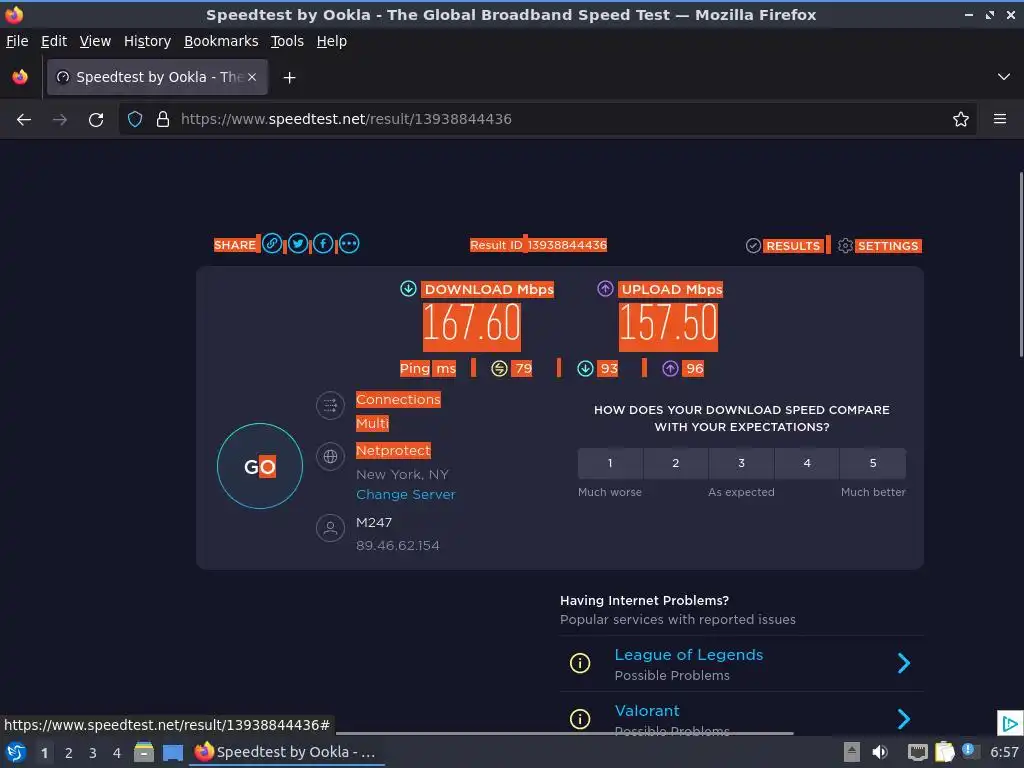Share result via Facebook icon
This screenshot has height=768, width=1024.
pos(323,244)
